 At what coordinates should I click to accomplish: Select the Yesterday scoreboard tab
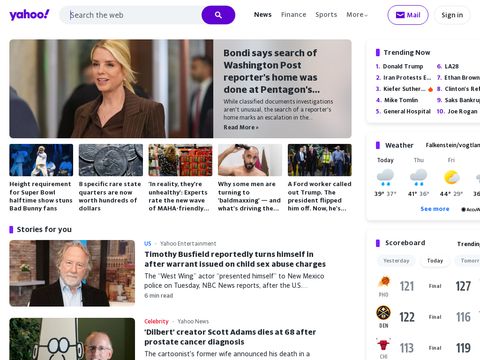[x=396, y=261]
